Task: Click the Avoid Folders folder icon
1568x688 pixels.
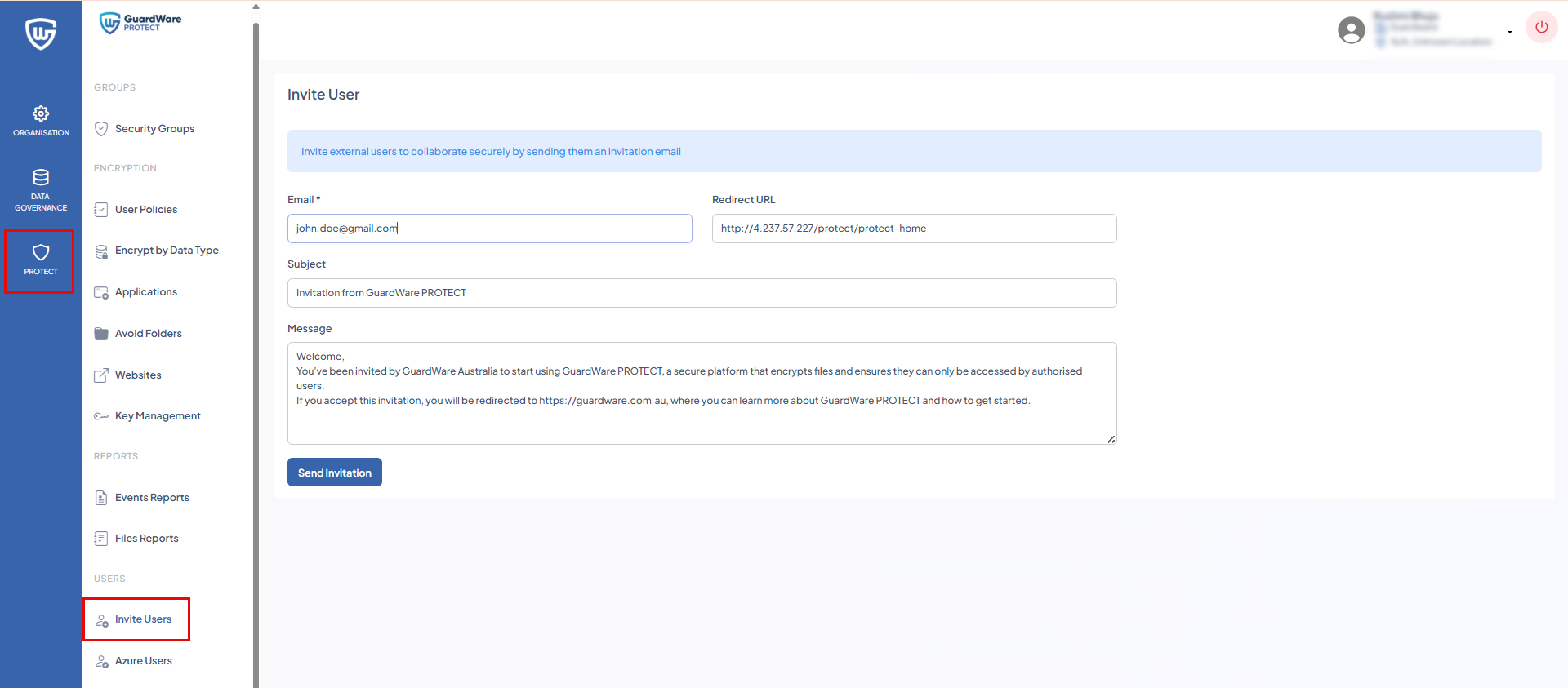Action: coord(101,334)
